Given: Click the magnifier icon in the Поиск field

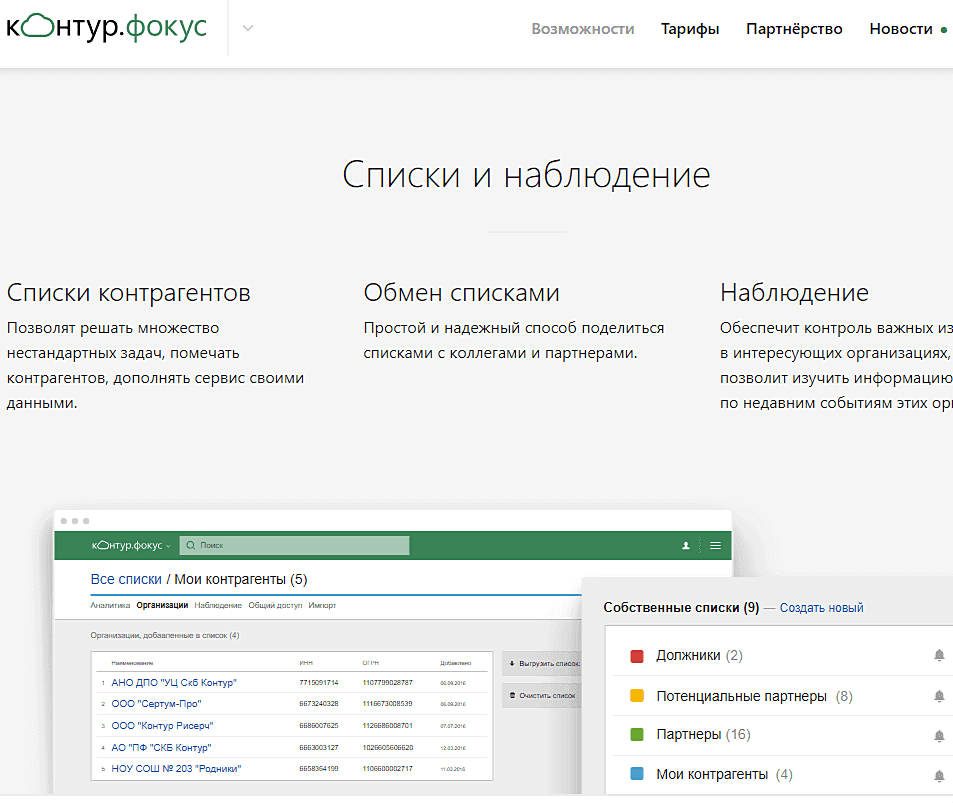Looking at the screenshot, I should pos(190,546).
